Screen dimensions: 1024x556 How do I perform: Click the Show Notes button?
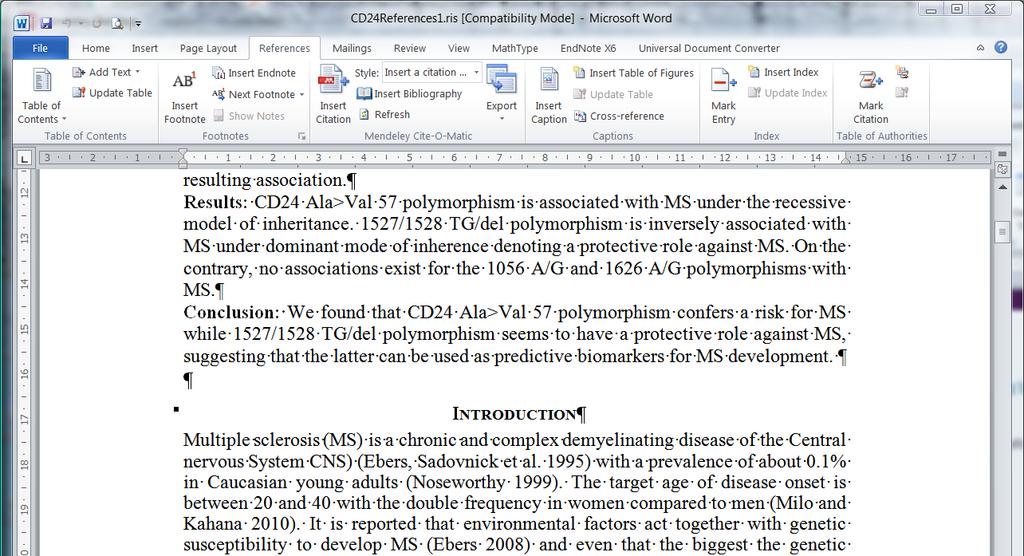click(249, 116)
